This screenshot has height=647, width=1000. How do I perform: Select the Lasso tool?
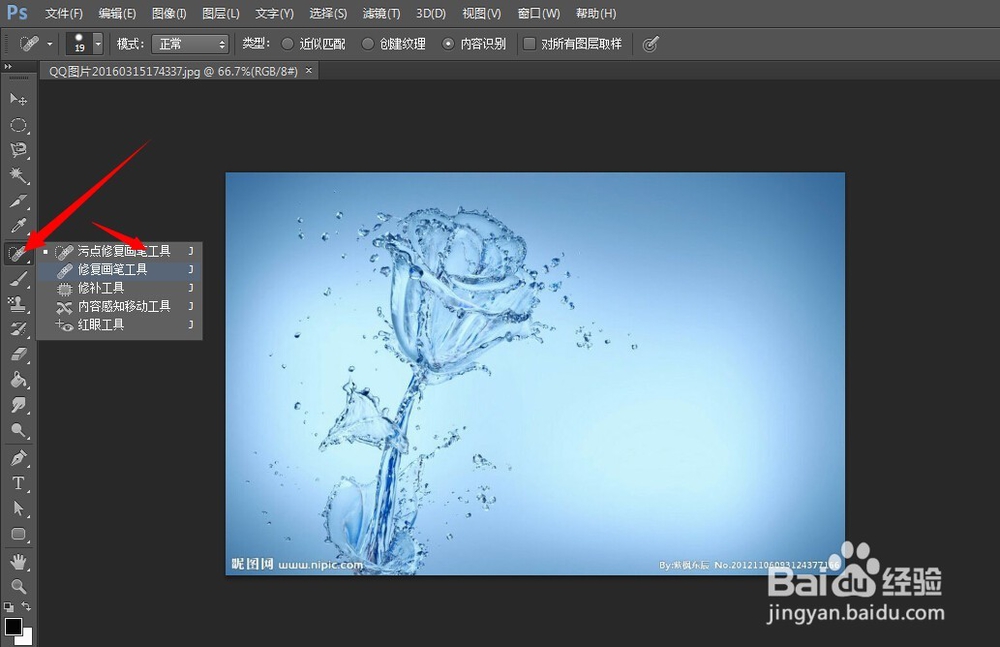point(18,150)
